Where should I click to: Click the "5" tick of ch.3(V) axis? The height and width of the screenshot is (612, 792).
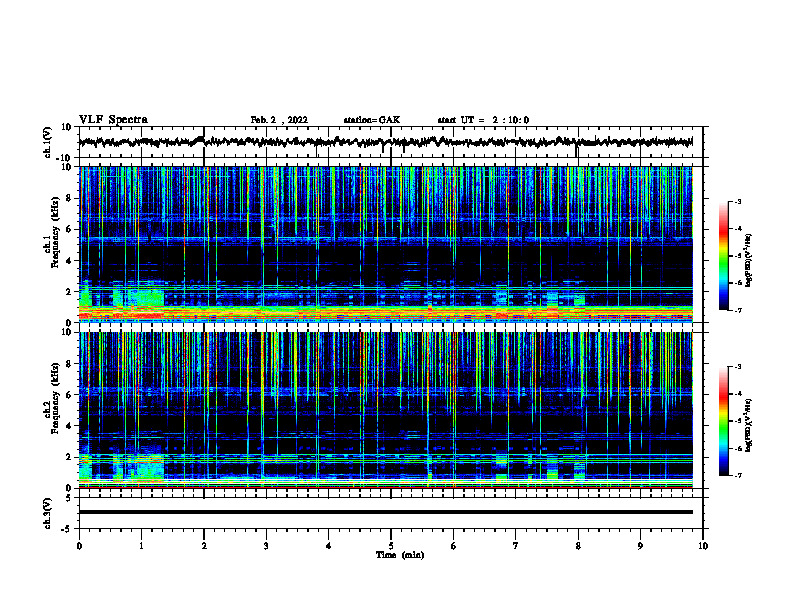69,498
